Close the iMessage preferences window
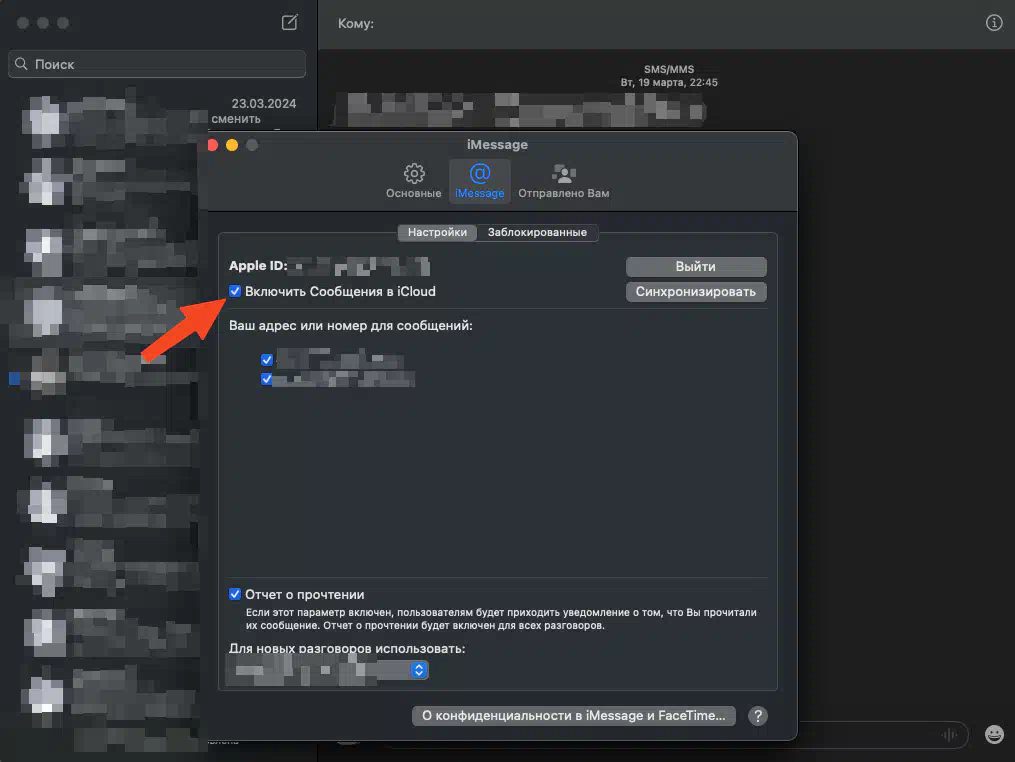The width and height of the screenshot is (1015, 762). pos(213,145)
